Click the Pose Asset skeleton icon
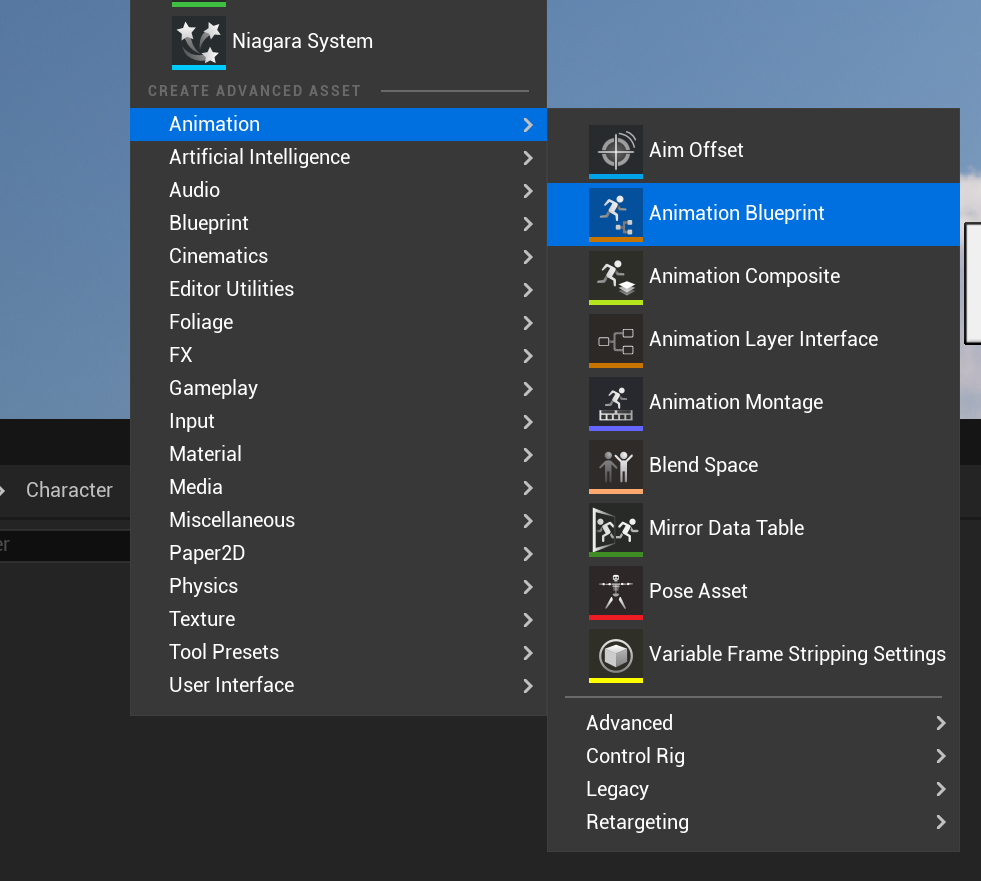Viewport: 981px width, 881px height. click(x=616, y=593)
